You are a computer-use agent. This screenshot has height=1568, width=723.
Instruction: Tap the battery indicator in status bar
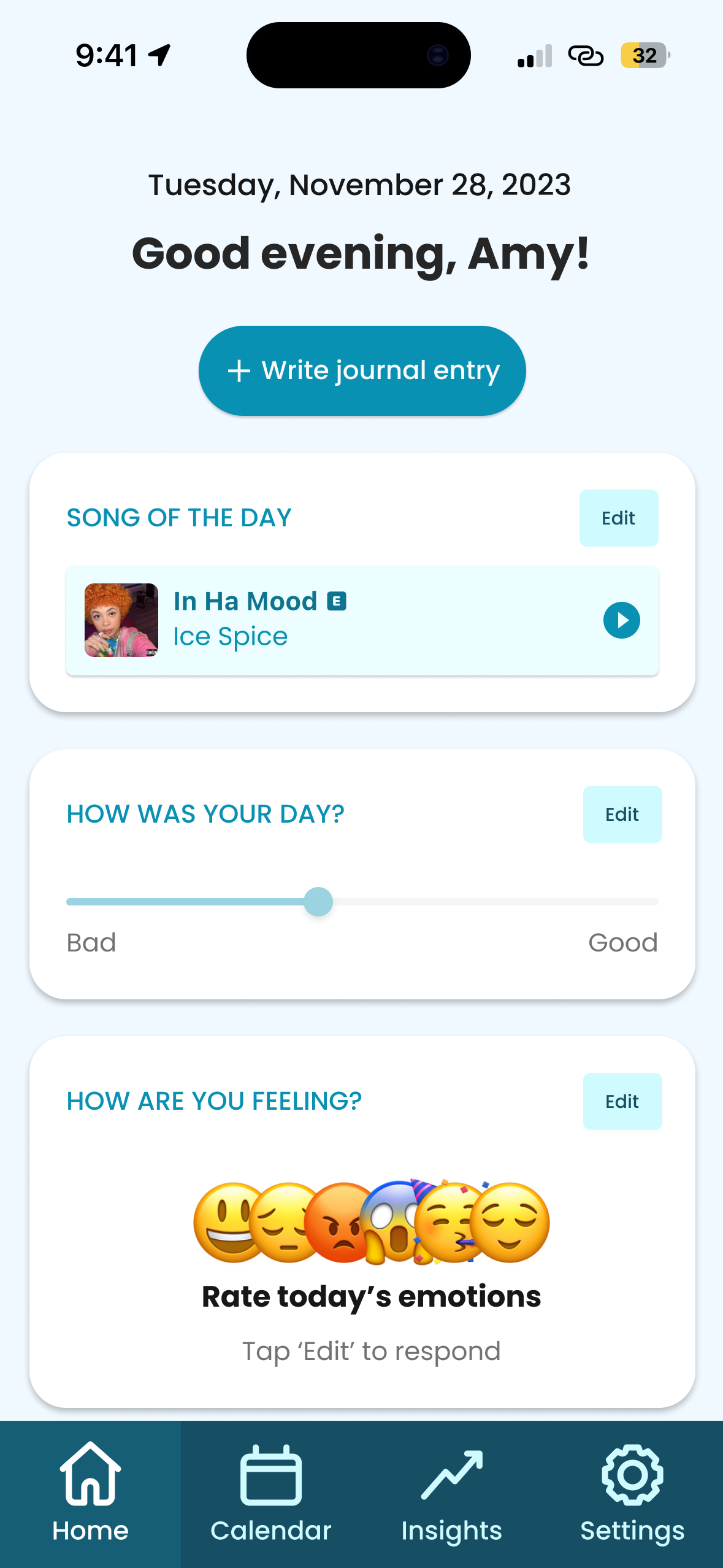tap(645, 56)
